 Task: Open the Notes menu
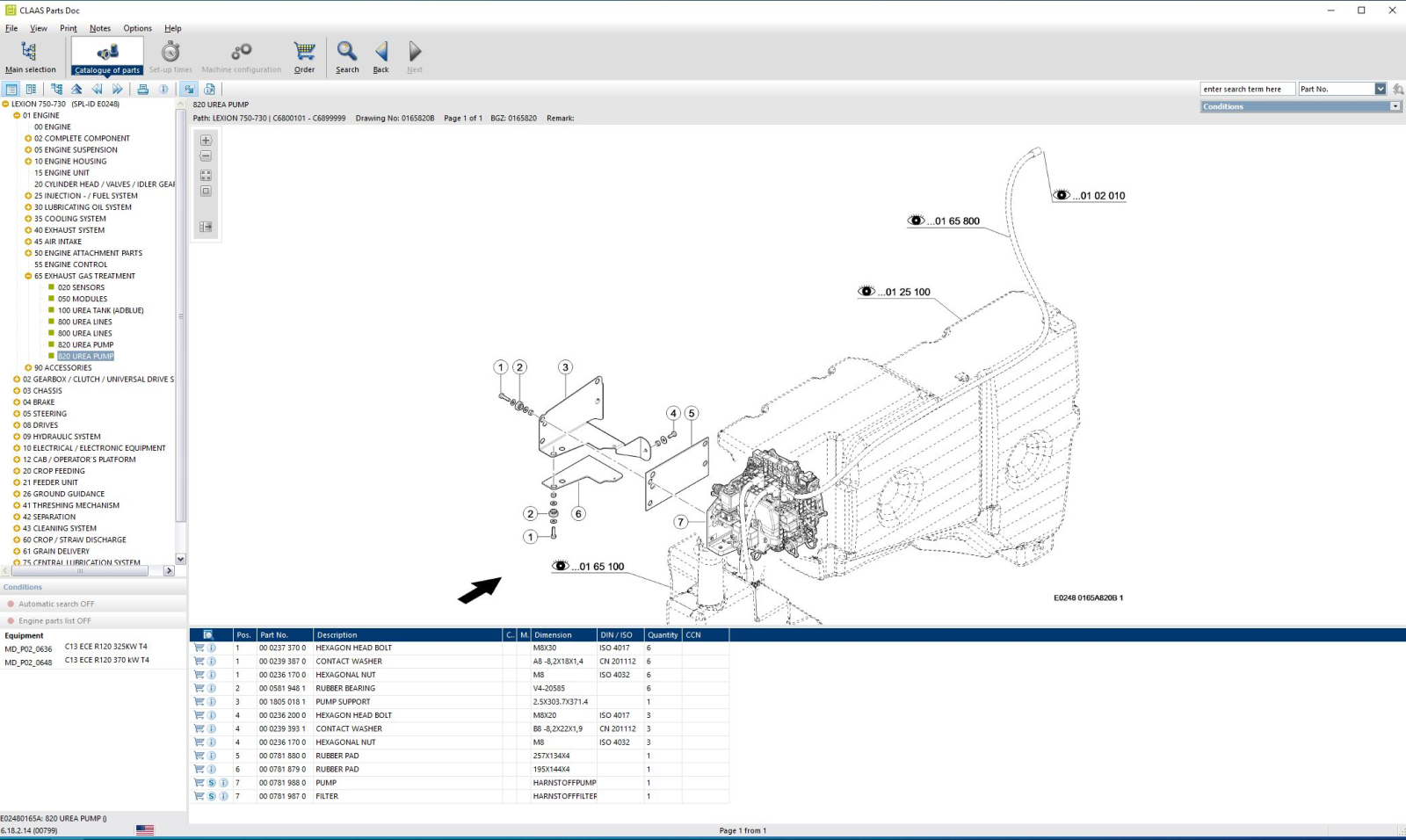[x=100, y=28]
